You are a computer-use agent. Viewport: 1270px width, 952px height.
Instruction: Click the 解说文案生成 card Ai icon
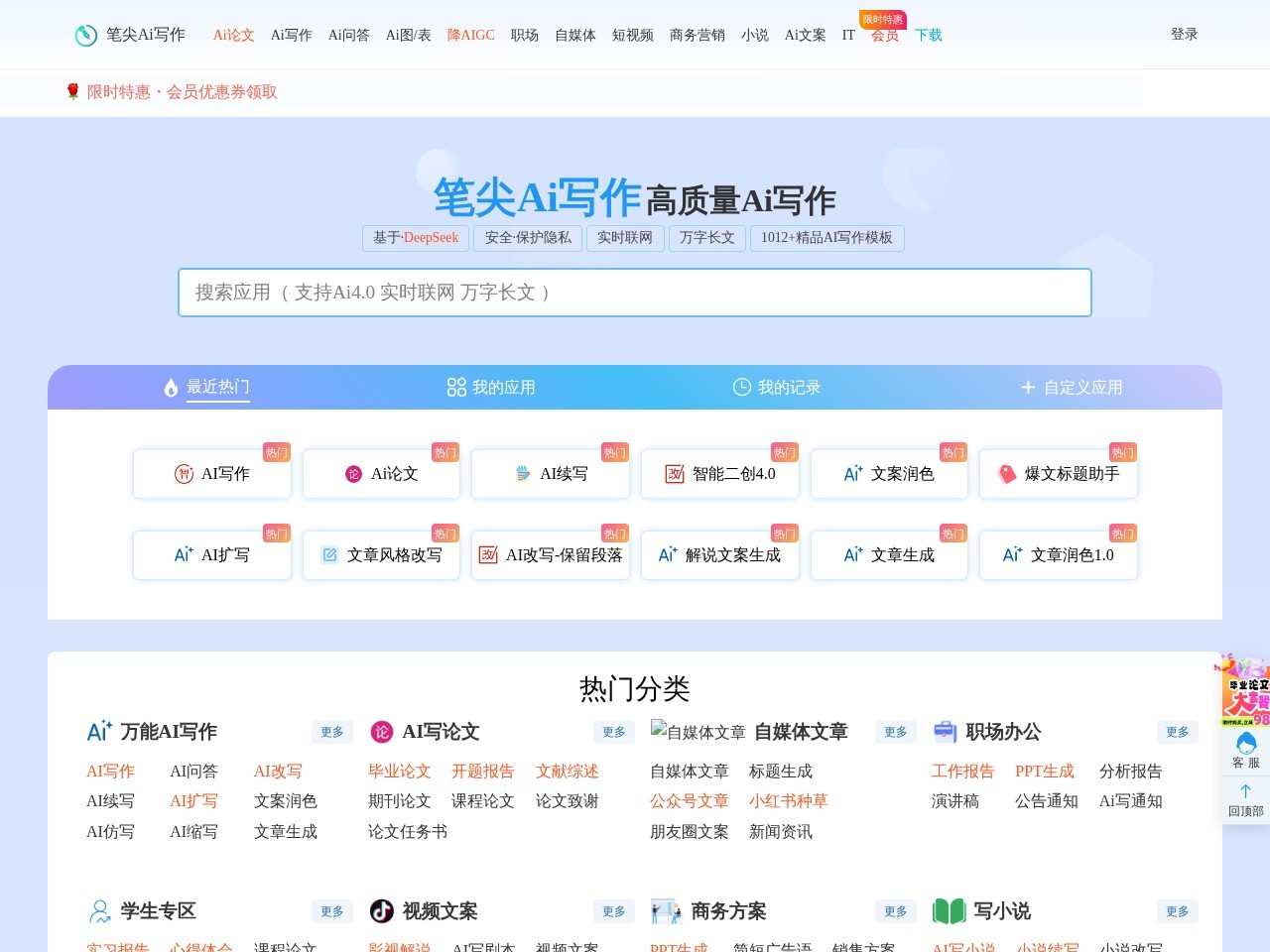(668, 555)
